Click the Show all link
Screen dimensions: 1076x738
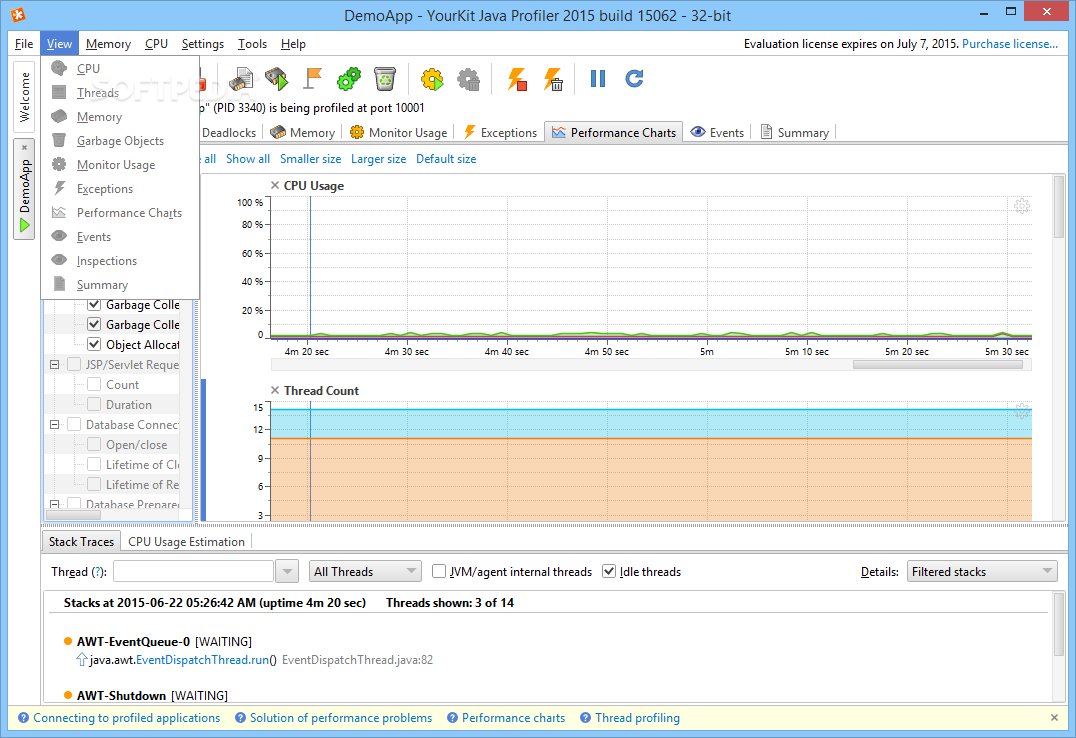click(x=248, y=159)
